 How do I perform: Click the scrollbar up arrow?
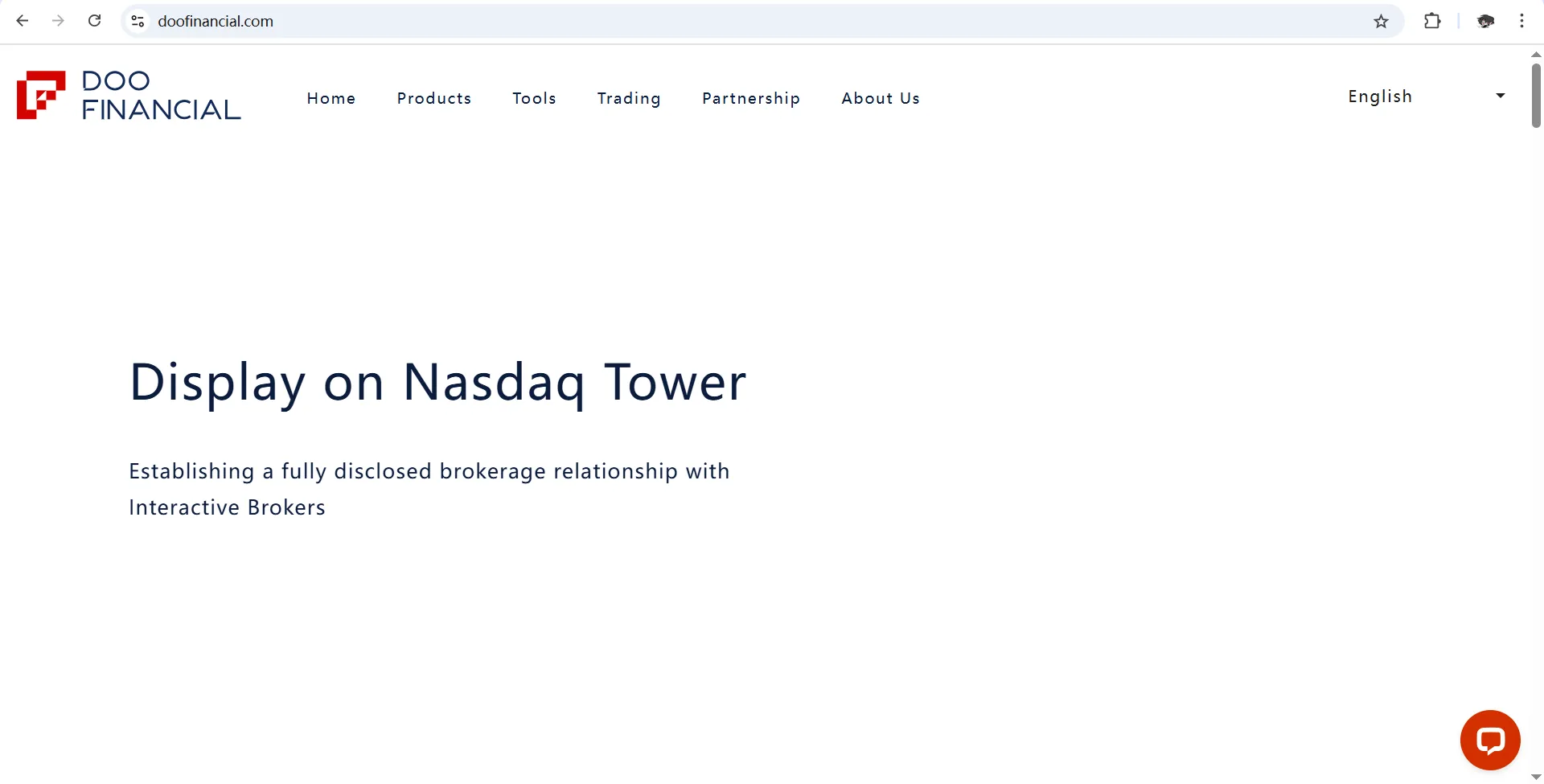click(1536, 54)
